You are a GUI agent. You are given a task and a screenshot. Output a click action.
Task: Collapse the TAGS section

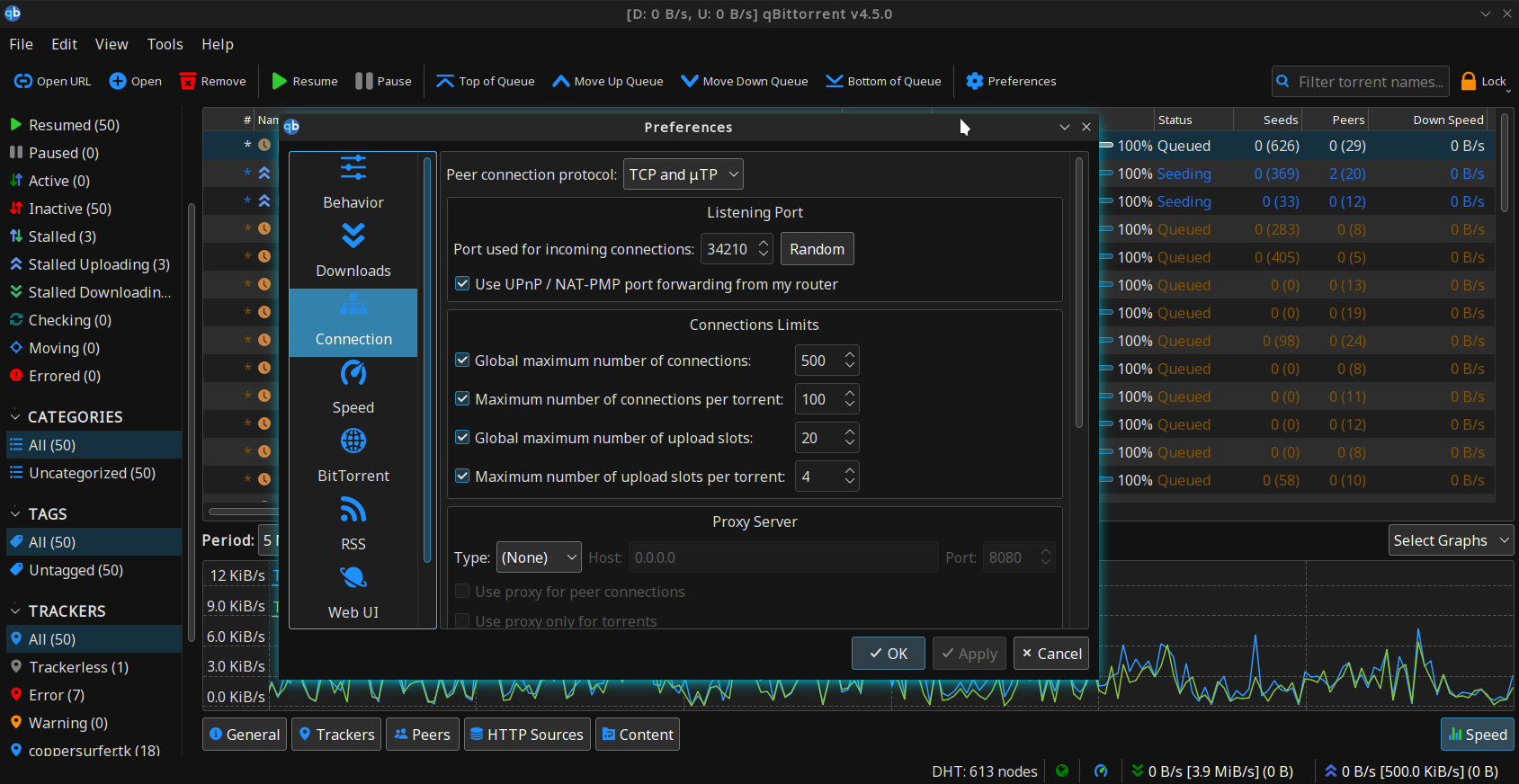coord(15,514)
